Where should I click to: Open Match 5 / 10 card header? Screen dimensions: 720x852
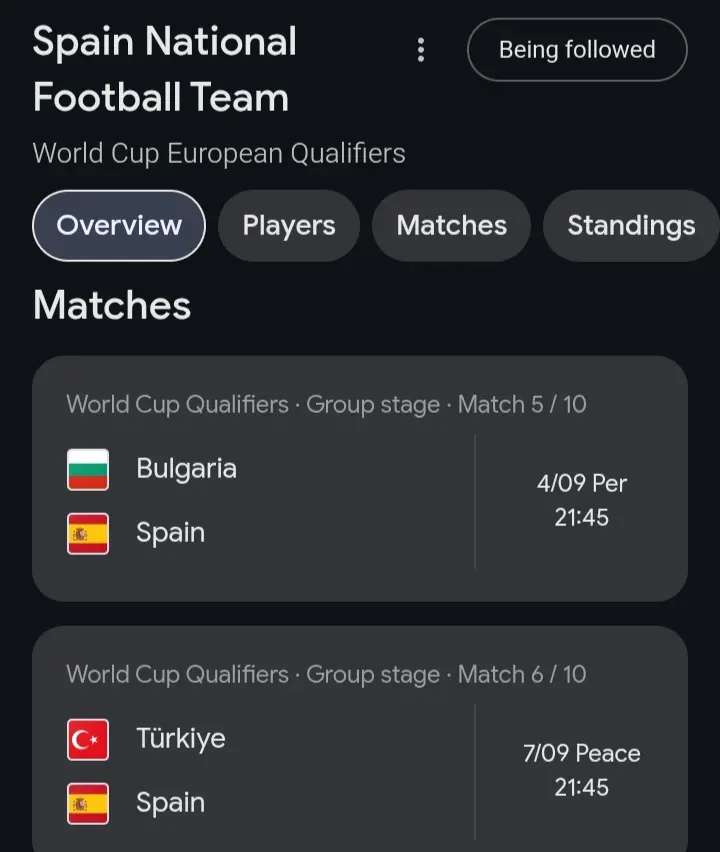327,404
